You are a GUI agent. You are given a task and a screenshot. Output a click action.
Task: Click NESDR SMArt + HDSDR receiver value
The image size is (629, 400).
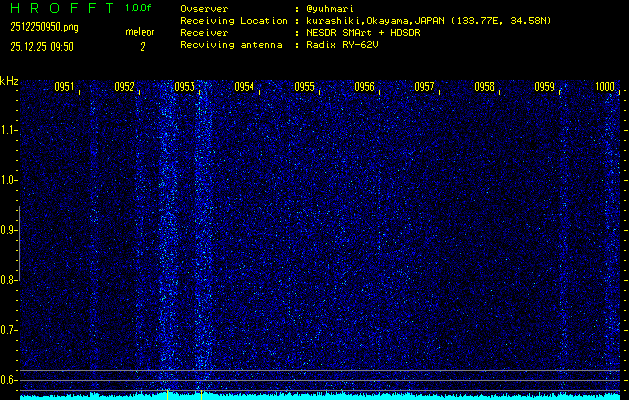click(363, 33)
